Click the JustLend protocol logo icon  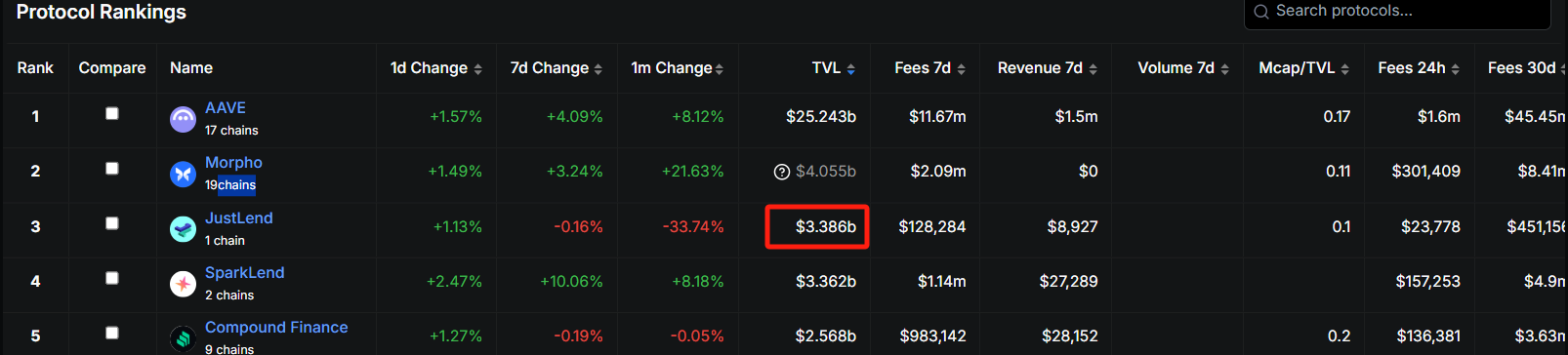pyautogui.click(x=183, y=229)
